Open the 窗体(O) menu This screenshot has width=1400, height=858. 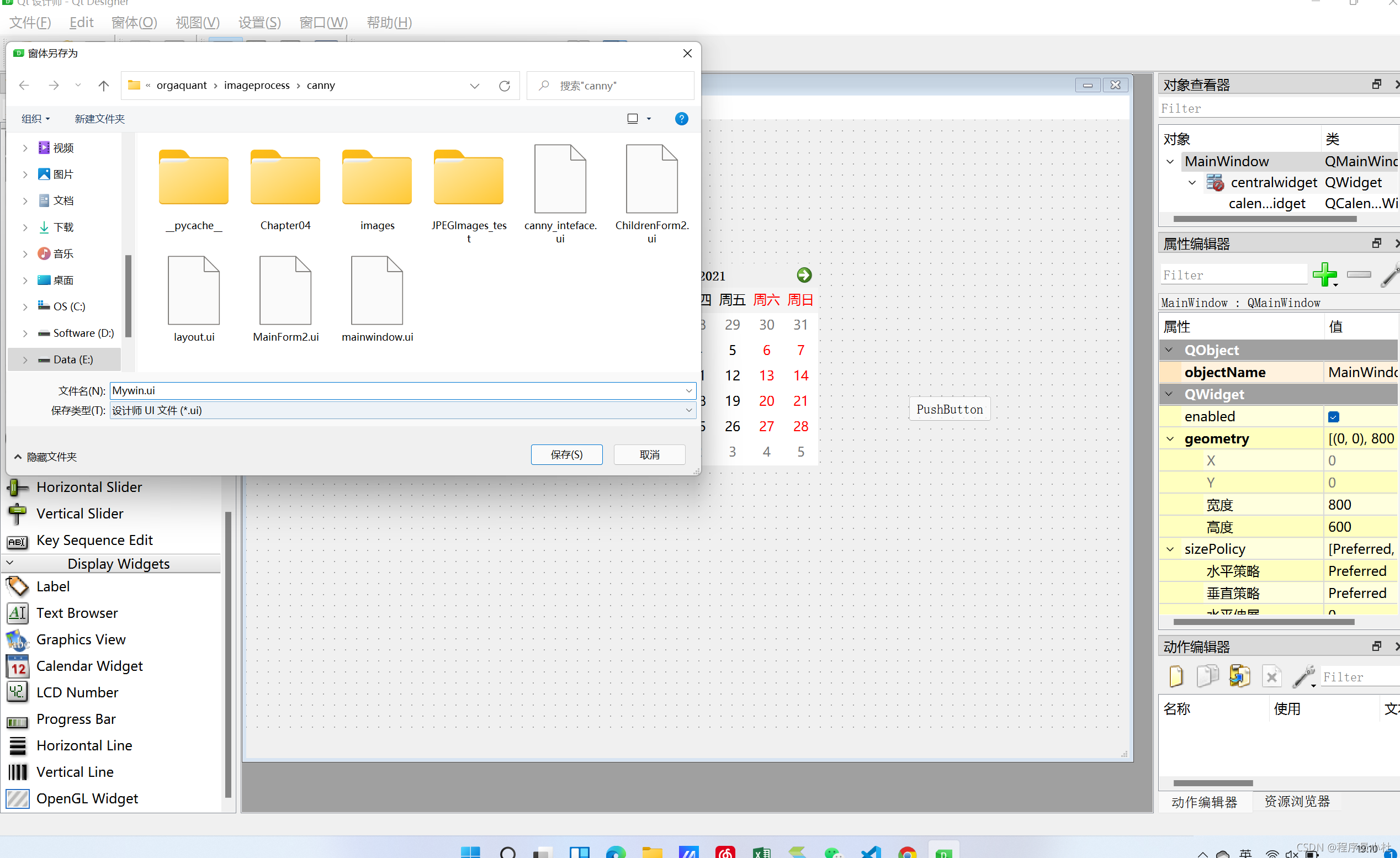coord(134,23)
